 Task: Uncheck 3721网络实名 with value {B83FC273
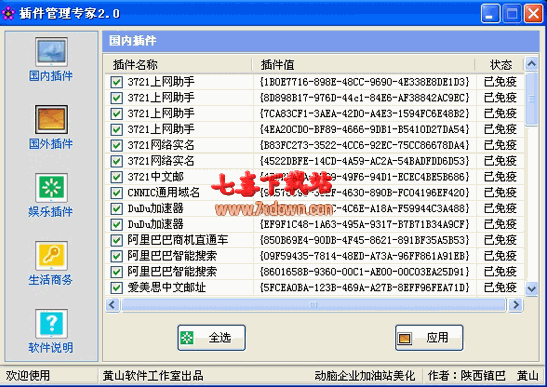(x=117, y=145)
